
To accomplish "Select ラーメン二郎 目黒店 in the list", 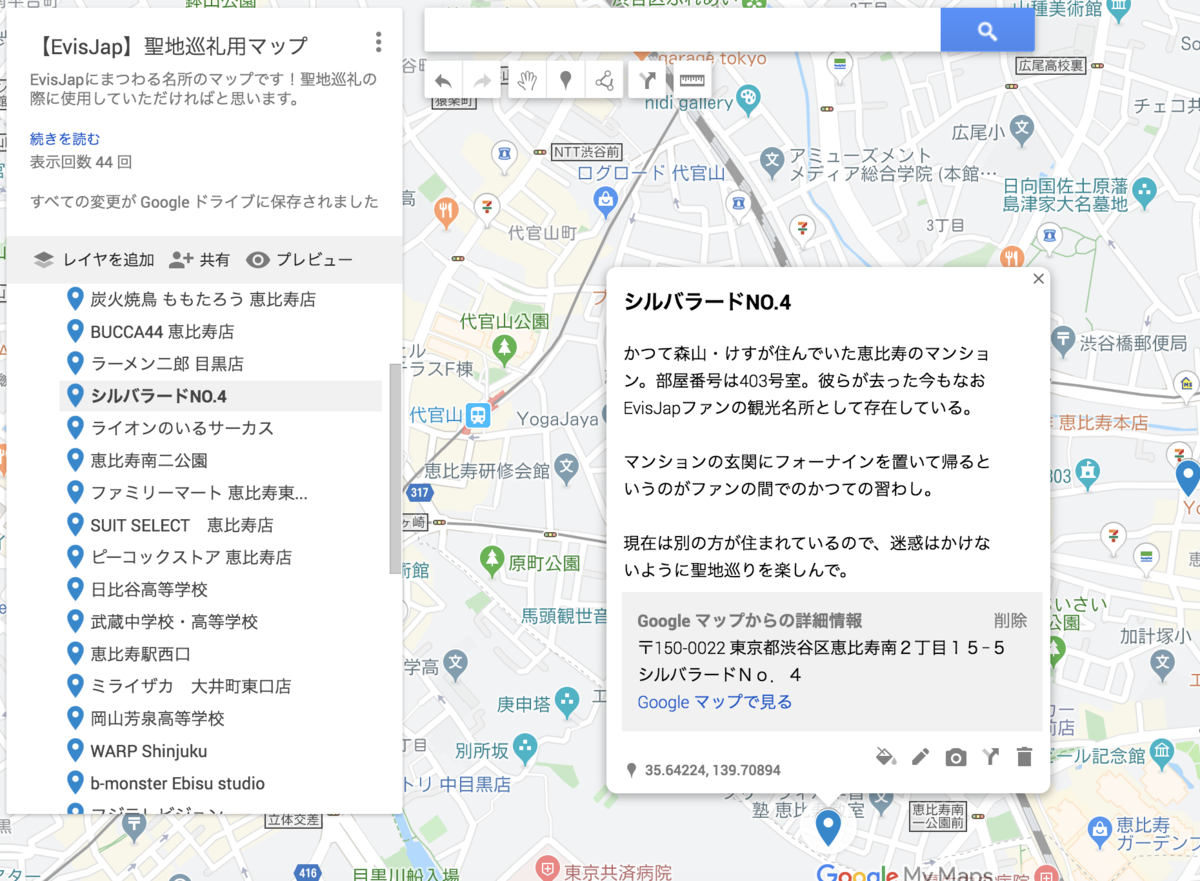I will click(220, 364).
